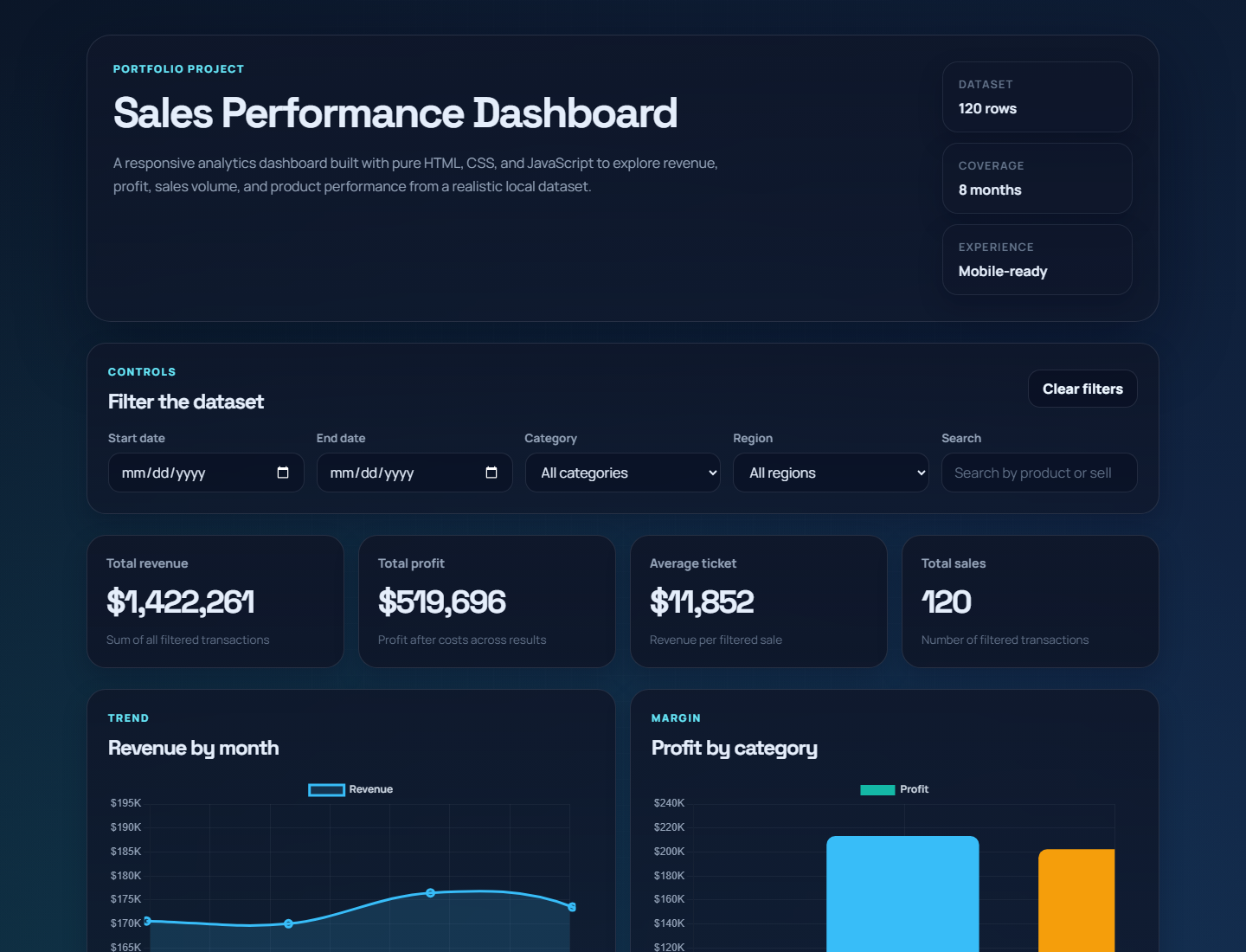Click the Sales Performance Dashboard heading
The width and height of the screenshot is (1246, 952).
tap(395, 113)
